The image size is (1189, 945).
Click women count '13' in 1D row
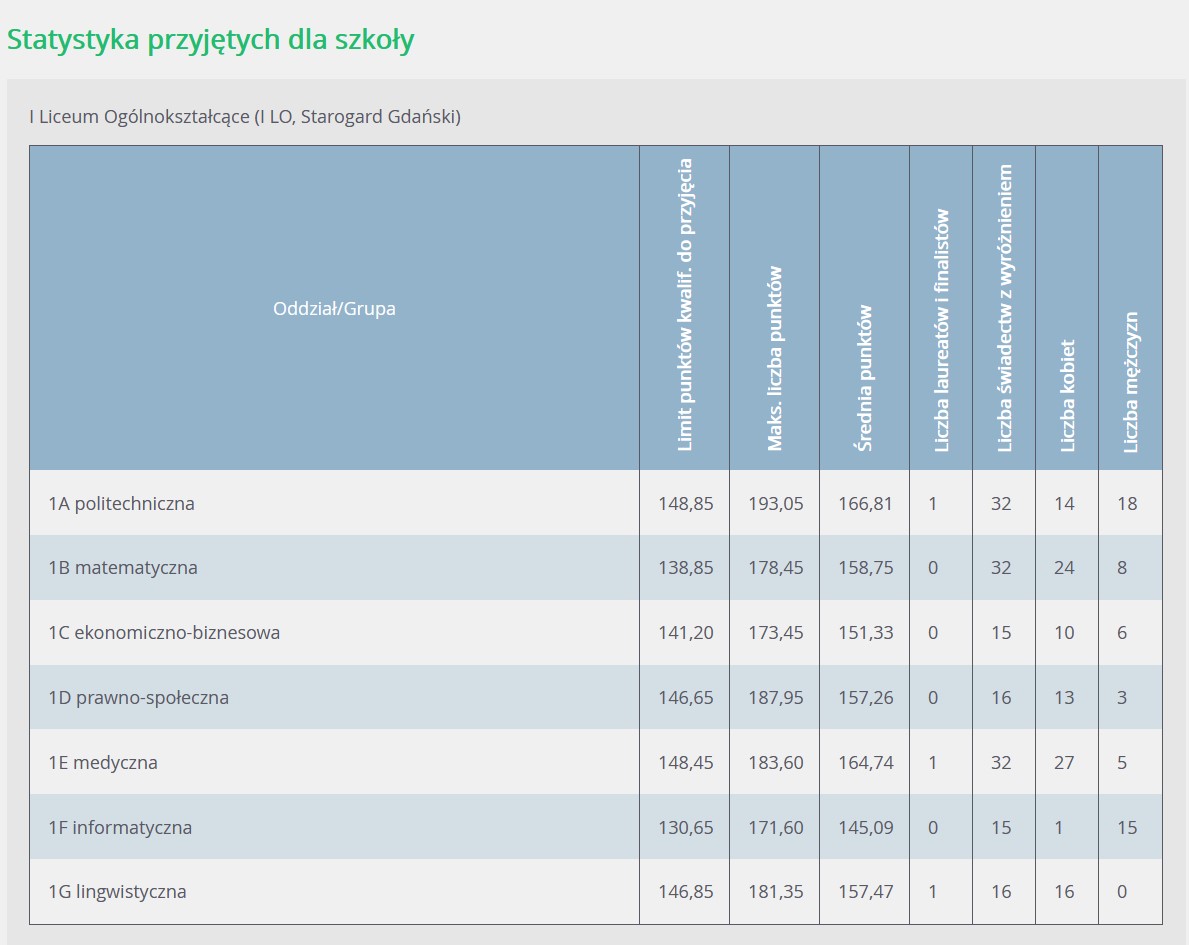point(1064,698)
